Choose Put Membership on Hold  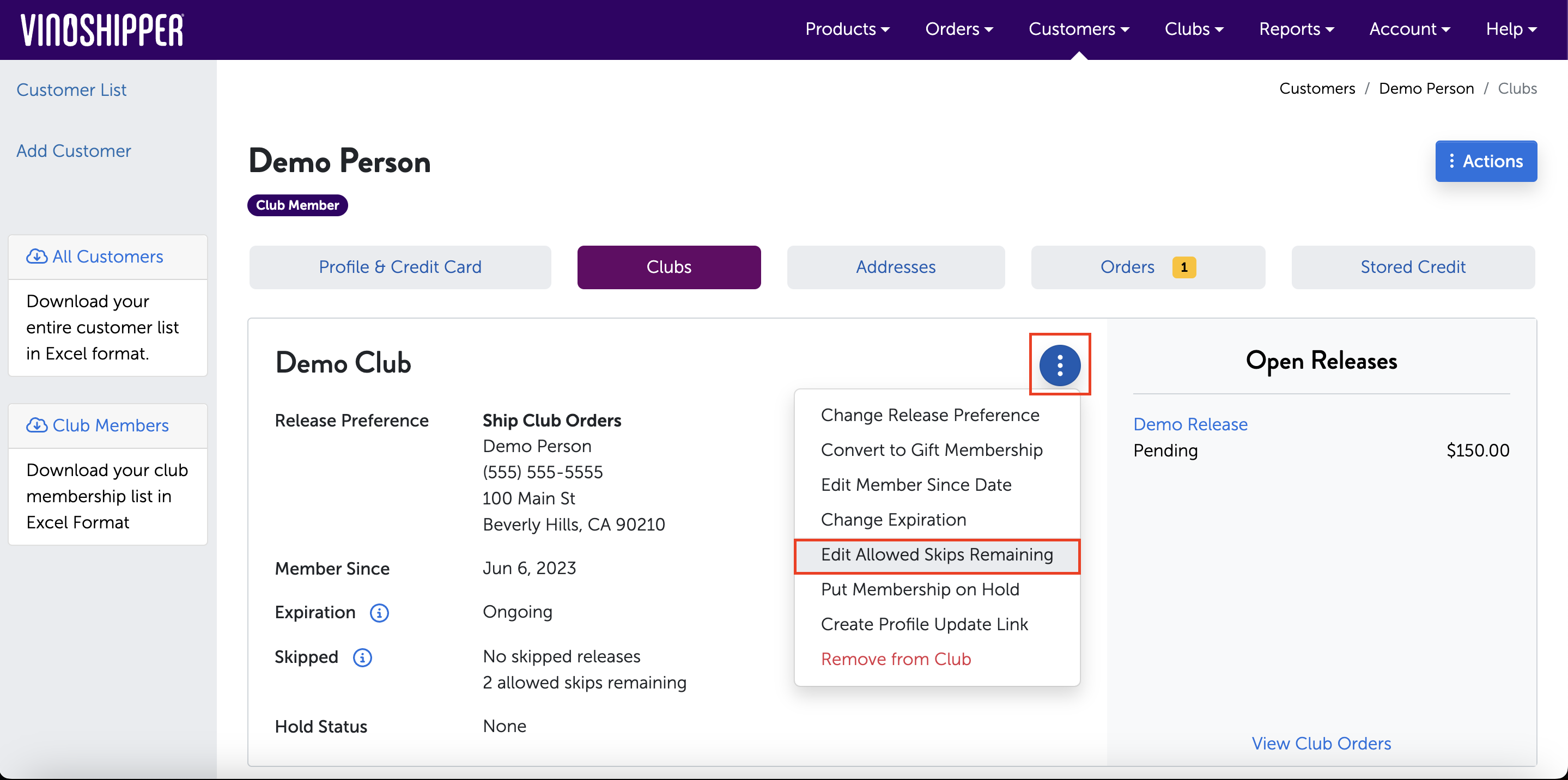(919, 589)
